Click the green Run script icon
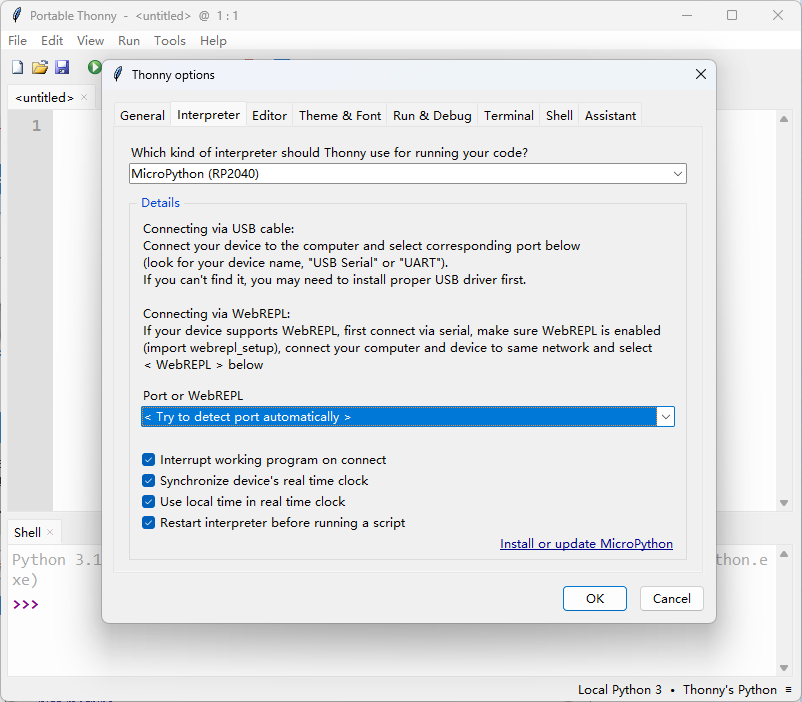The height and width of the screenshot is (702, 802). [x=95, y=67]
